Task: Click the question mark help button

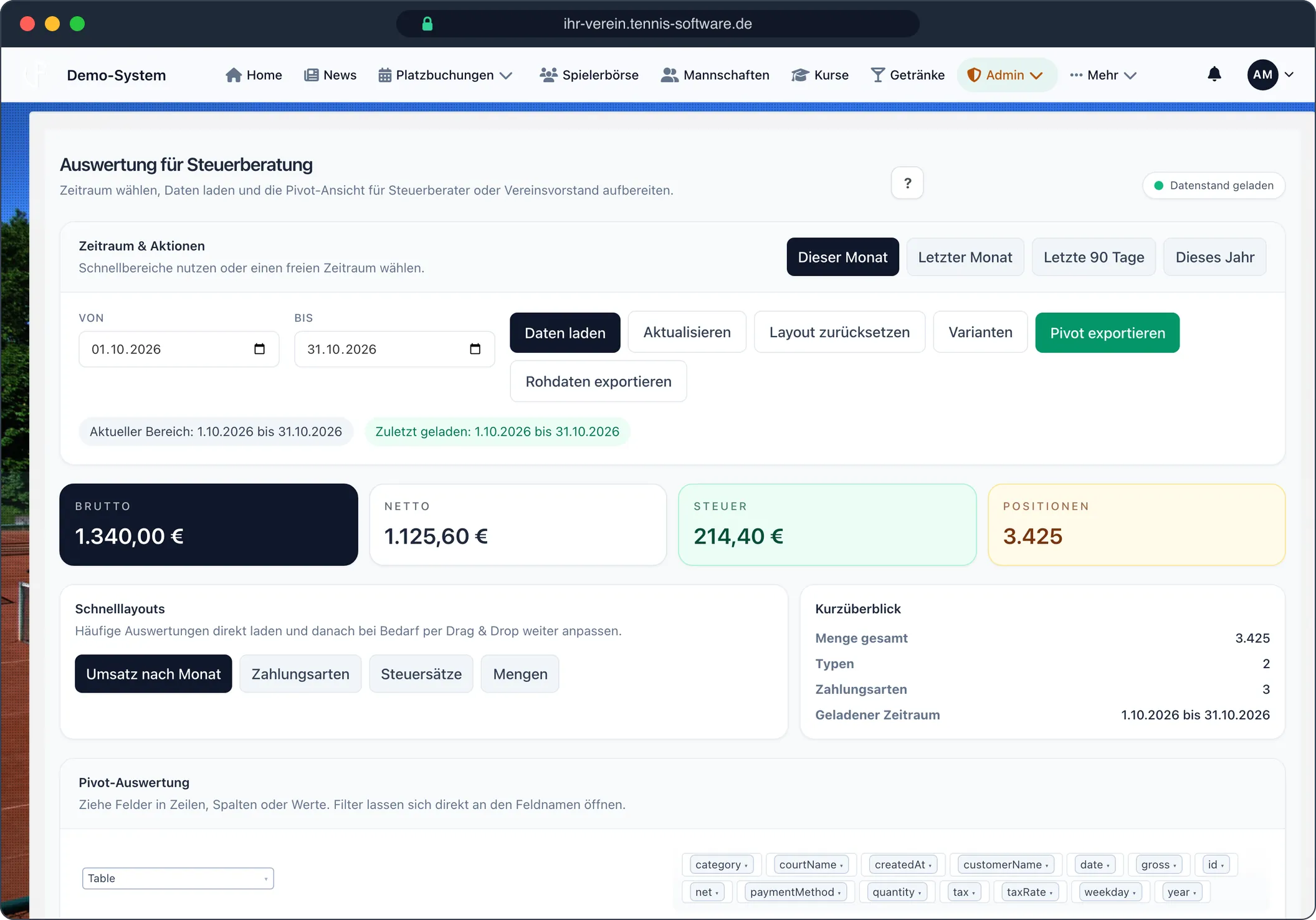Action: tap(907, 183)
